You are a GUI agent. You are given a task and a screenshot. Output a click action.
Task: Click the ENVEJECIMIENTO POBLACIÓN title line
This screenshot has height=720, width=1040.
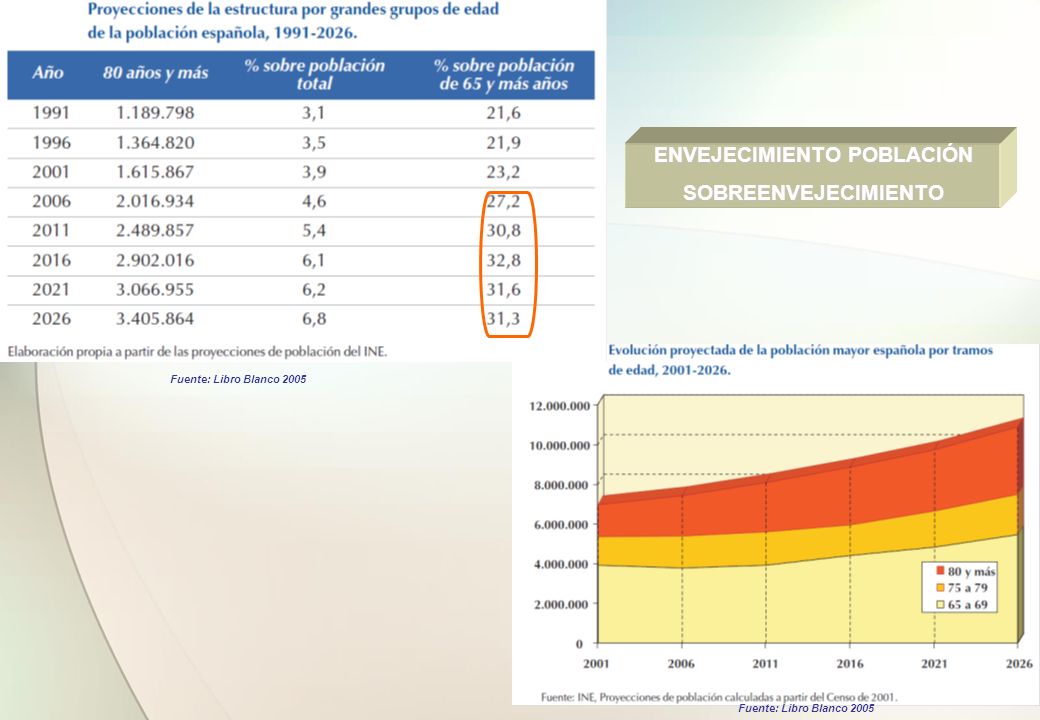coord(813,154)
